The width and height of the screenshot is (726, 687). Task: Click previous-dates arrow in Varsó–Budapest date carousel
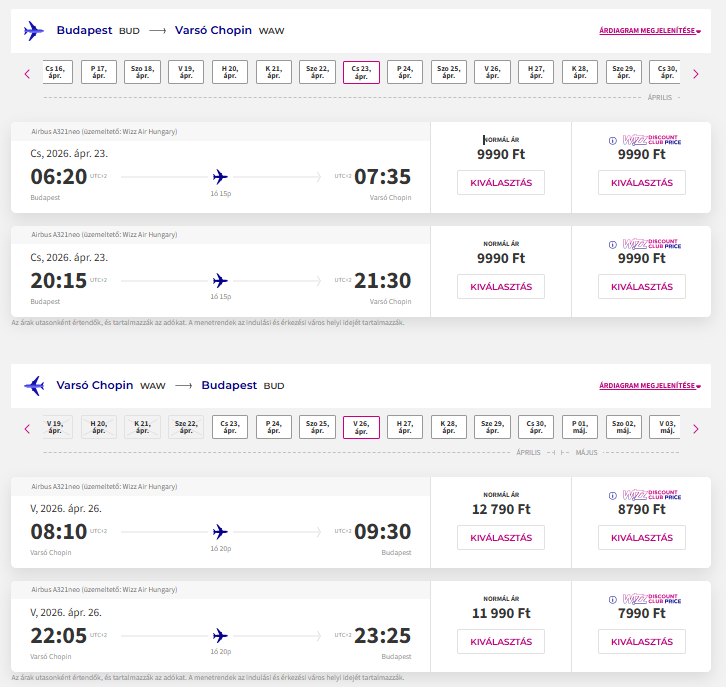27,429
